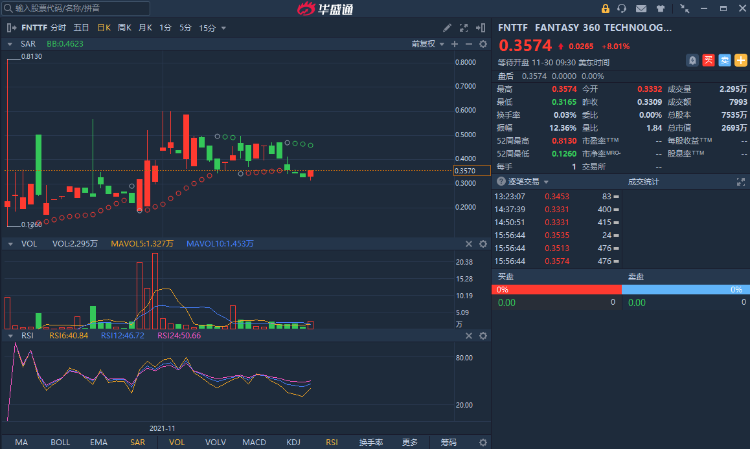Open VOL panel settings gear
Viewport: 750px width, 449px height.
(483, 244)
